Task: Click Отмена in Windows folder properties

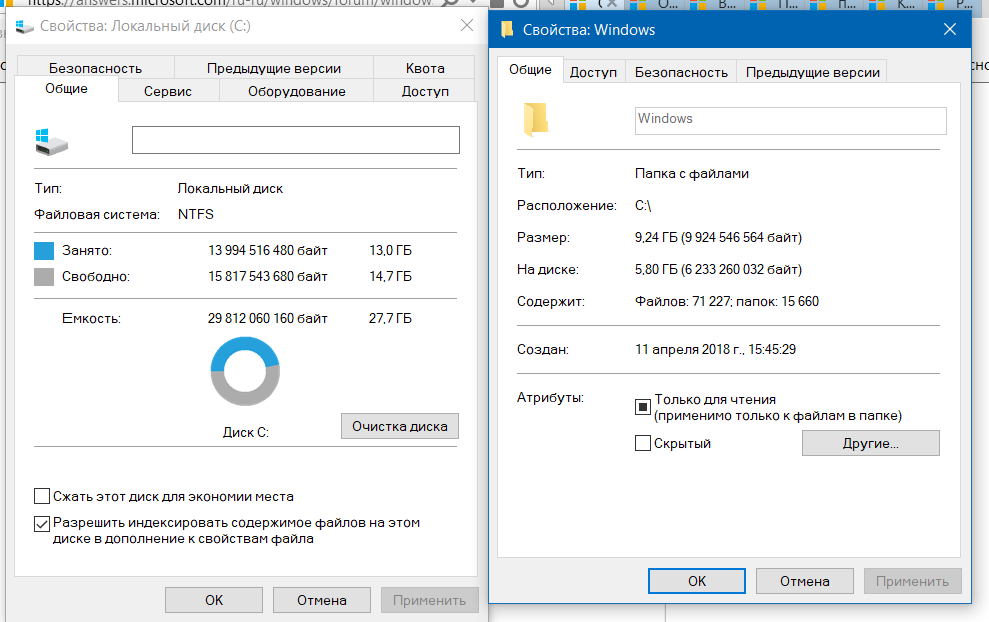Action: [x=805, y=581]
